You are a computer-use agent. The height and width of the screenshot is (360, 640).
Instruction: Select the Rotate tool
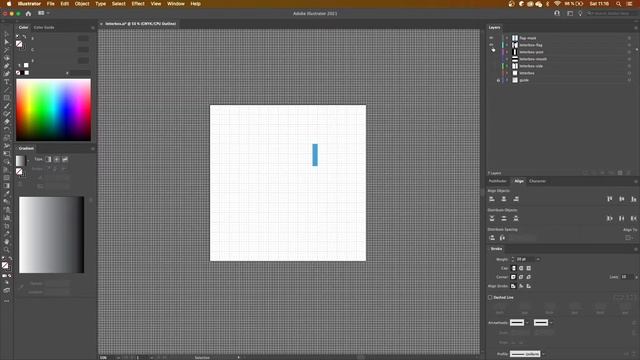coord(7,130)
